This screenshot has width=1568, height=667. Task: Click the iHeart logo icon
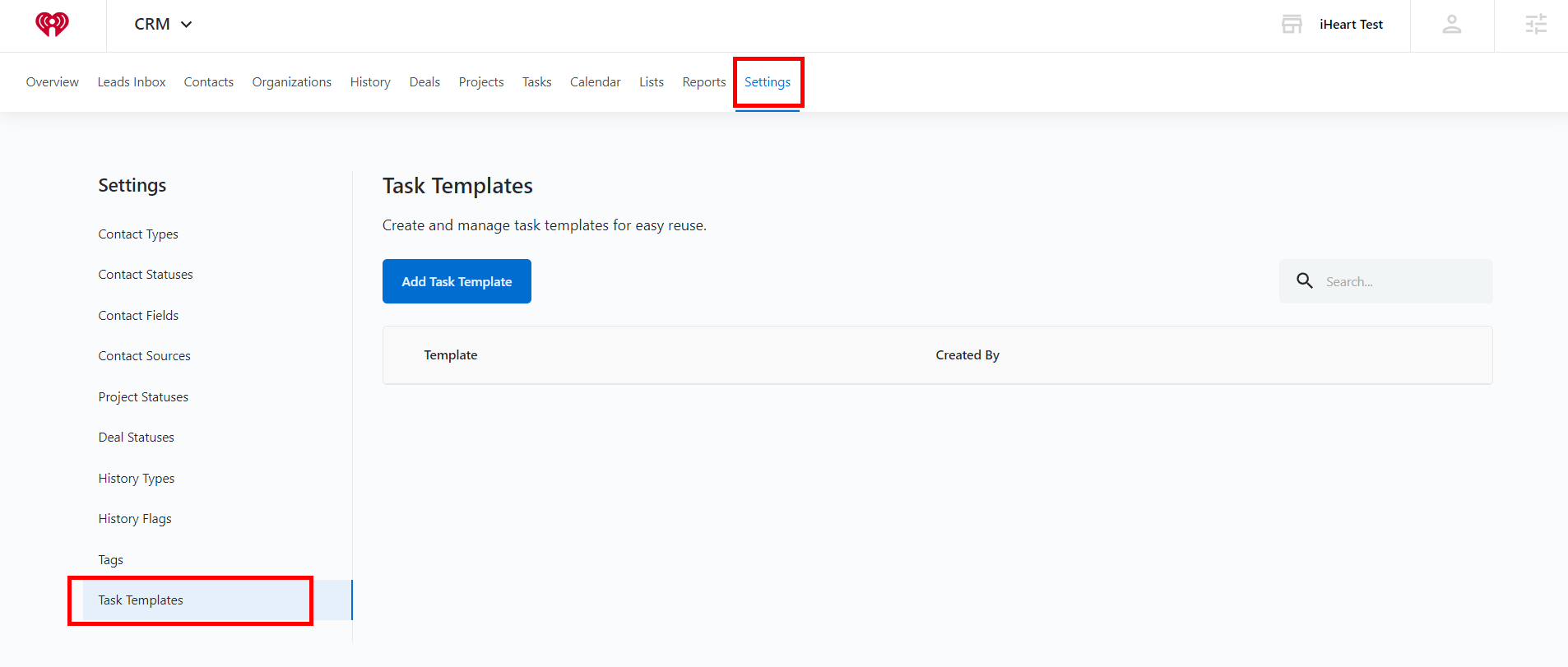52,25
